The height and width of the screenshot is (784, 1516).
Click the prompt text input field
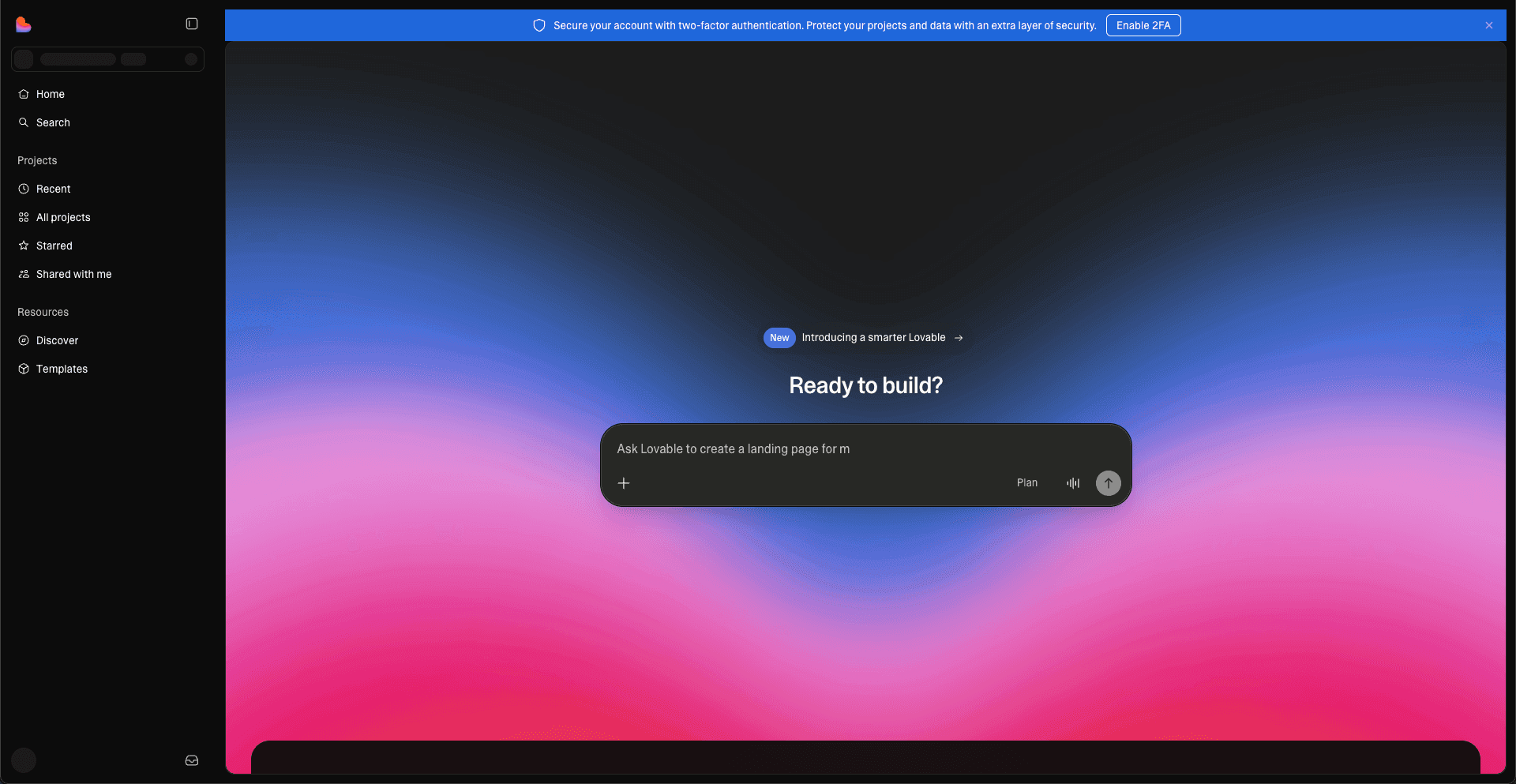click(865, 448)
